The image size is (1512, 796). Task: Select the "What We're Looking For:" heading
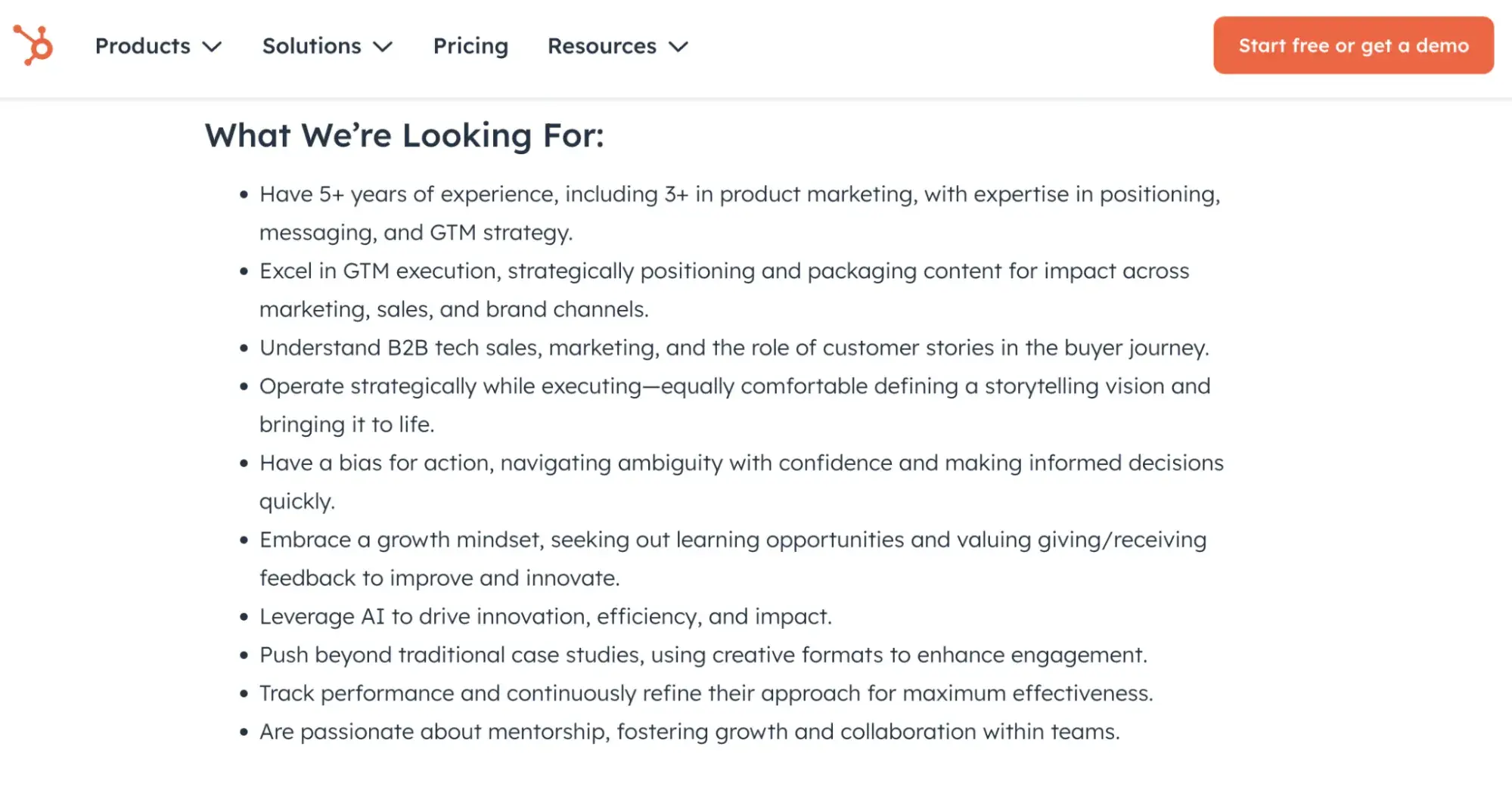405,136
